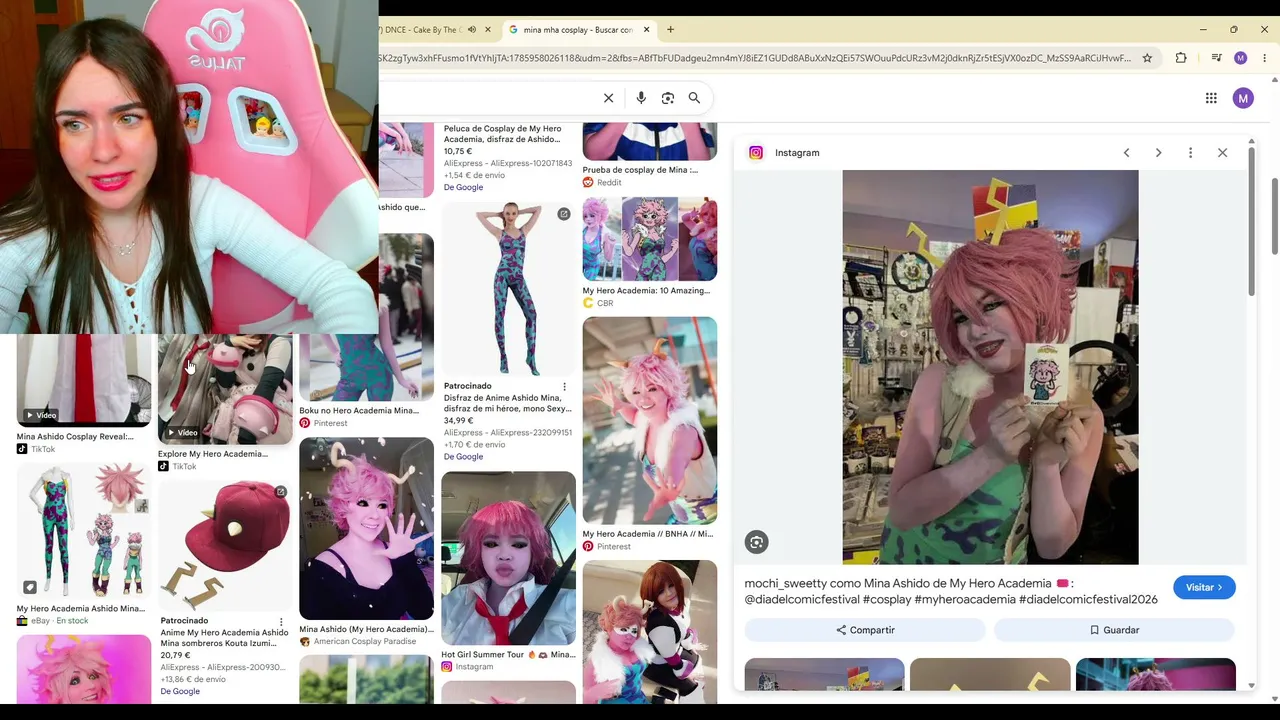Open the 'Explore My Hero Academia' TikTok result title
This screenshot has width=1280, height=720.
pyautogui.click(x=213, y=454)
